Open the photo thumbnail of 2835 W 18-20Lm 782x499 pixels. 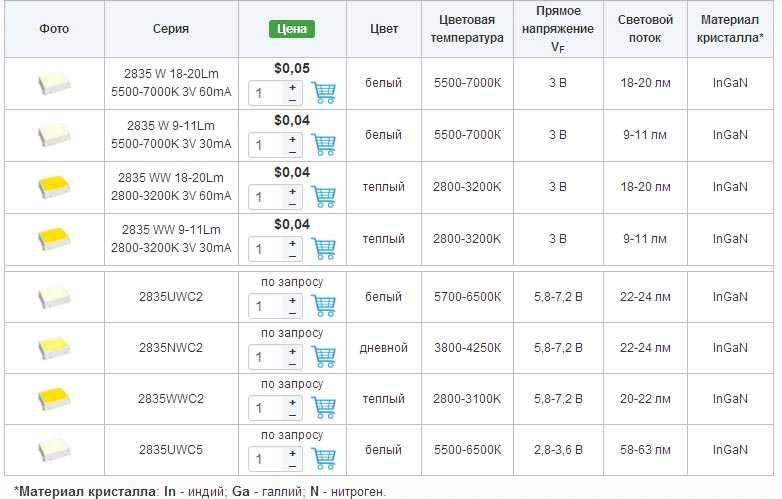(x=54, y=83)
